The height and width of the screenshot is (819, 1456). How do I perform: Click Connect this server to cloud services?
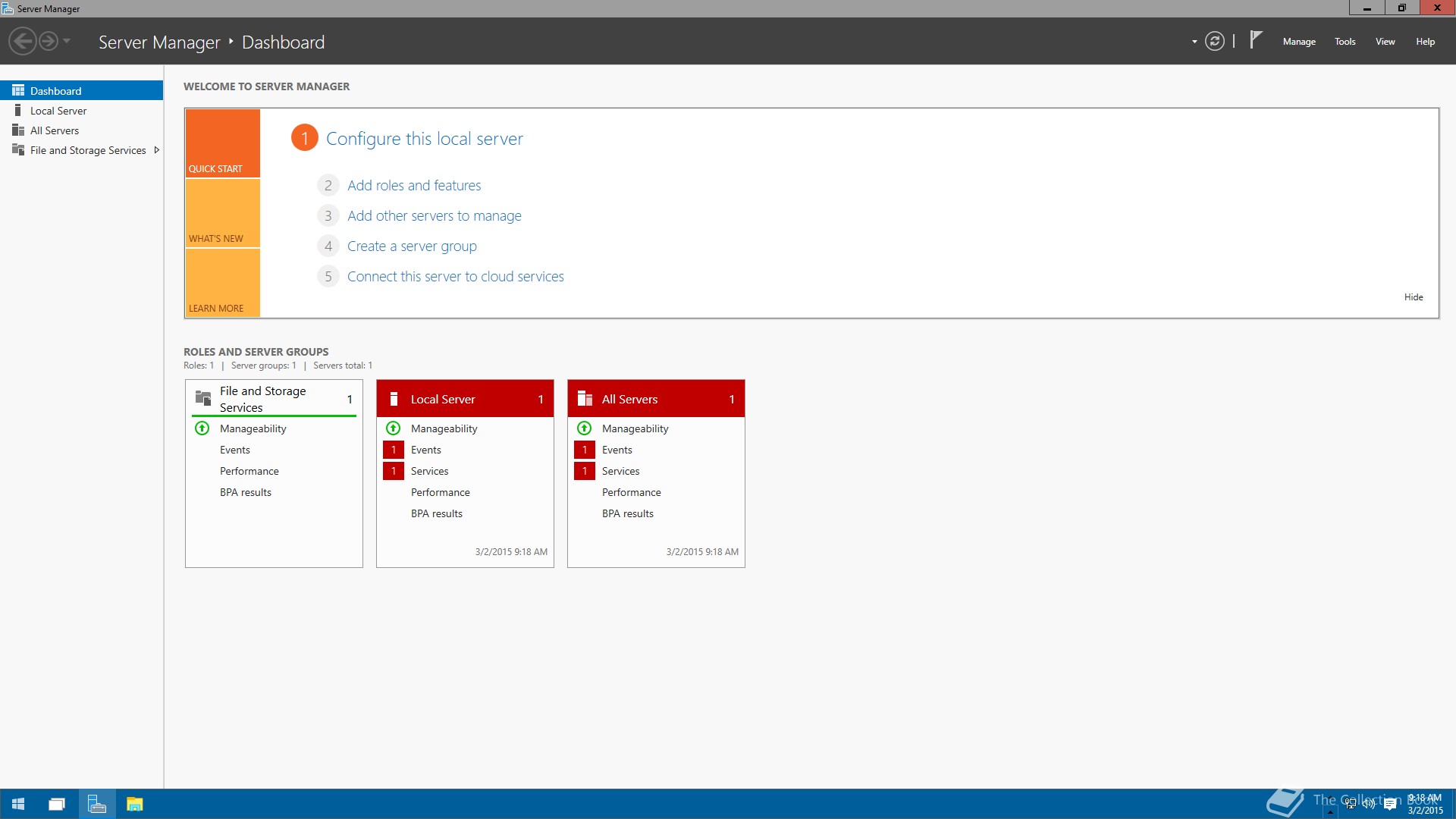456,276
